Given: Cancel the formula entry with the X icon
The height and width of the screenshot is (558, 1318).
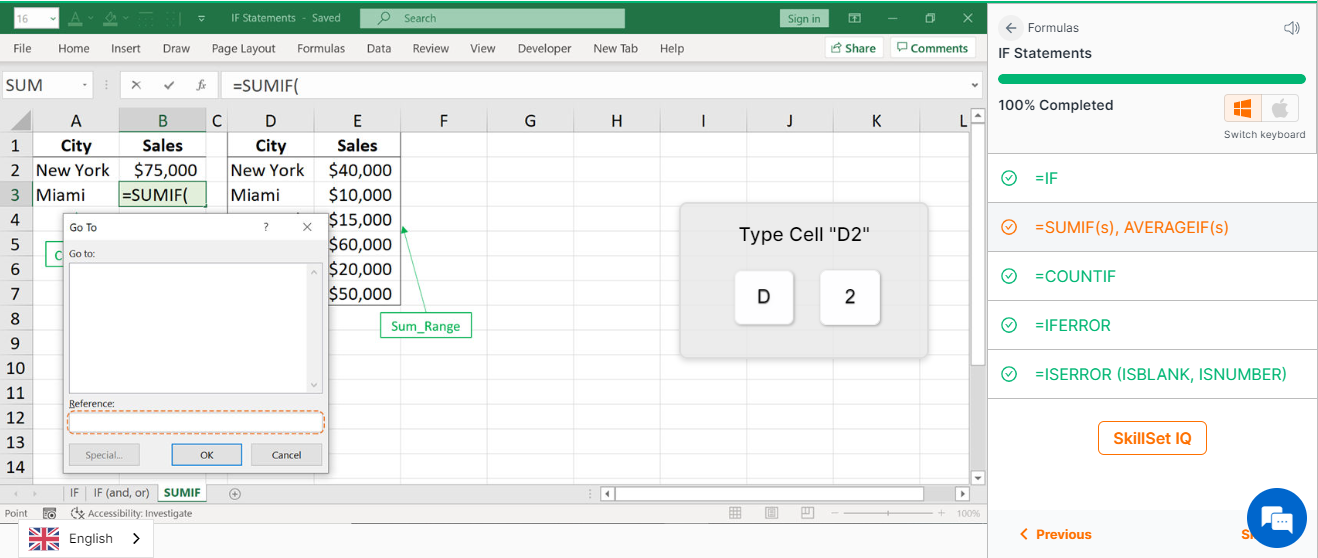Looking at the screenshot, I should click(x=136, y=85).
